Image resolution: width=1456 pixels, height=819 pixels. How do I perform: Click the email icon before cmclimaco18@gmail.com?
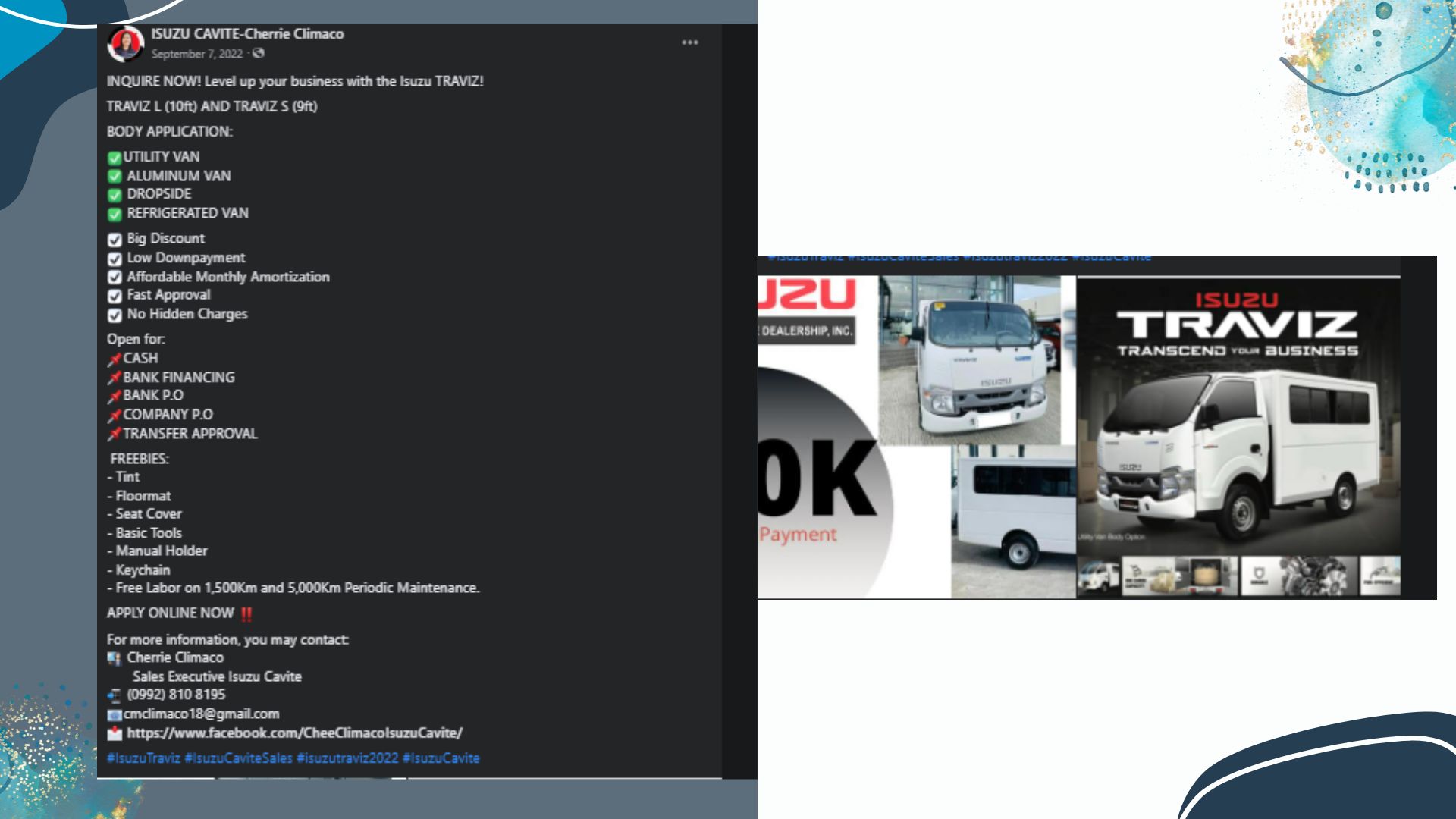(x=115, y=714)
